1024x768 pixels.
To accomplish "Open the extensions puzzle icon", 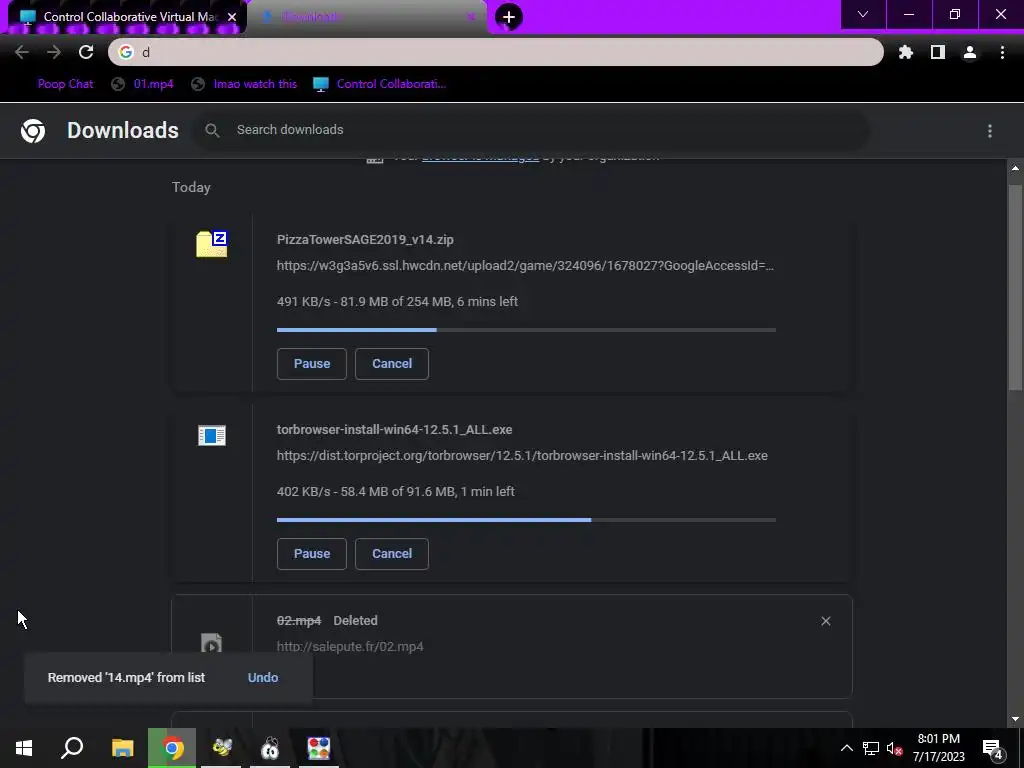I will click(905, 52).
